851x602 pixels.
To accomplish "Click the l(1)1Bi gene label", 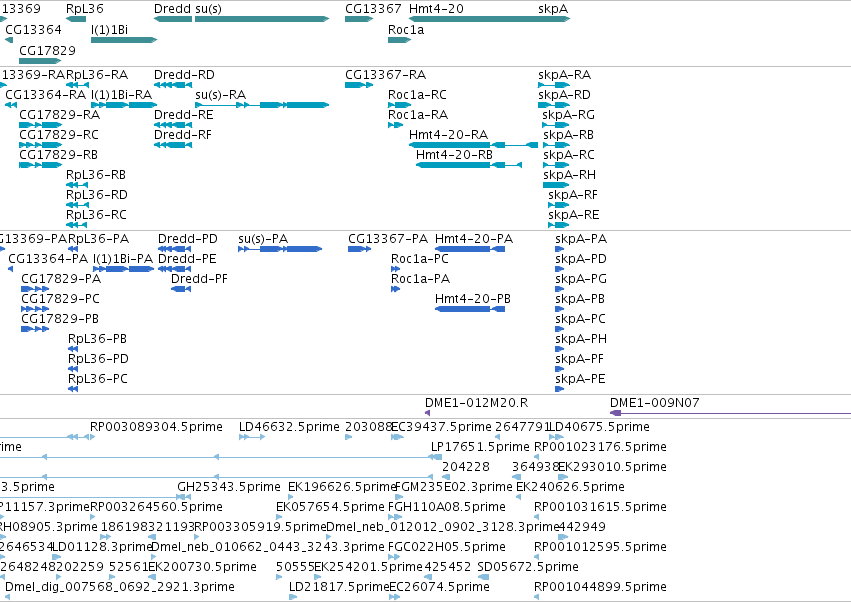I will point(110,30).
